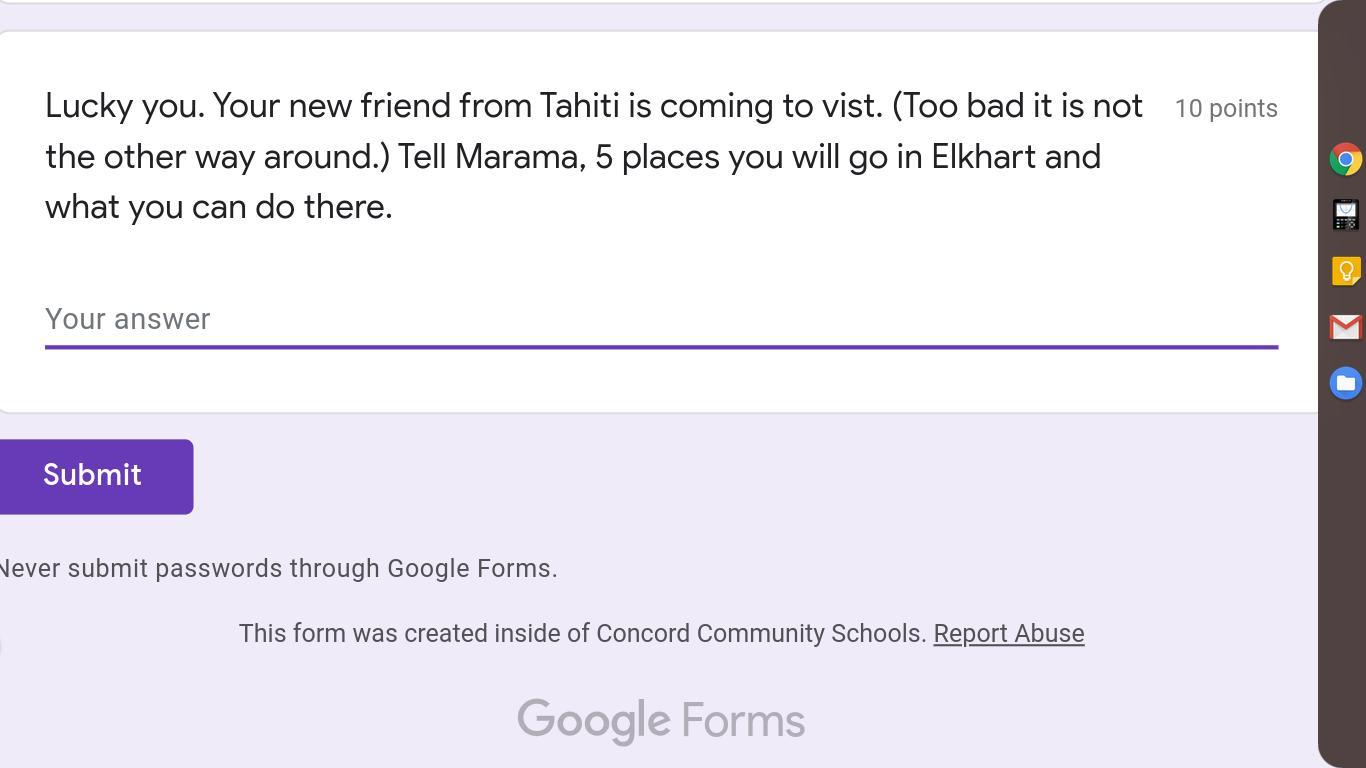Open the Google Keep lightbulb icon

[1345, 271]
